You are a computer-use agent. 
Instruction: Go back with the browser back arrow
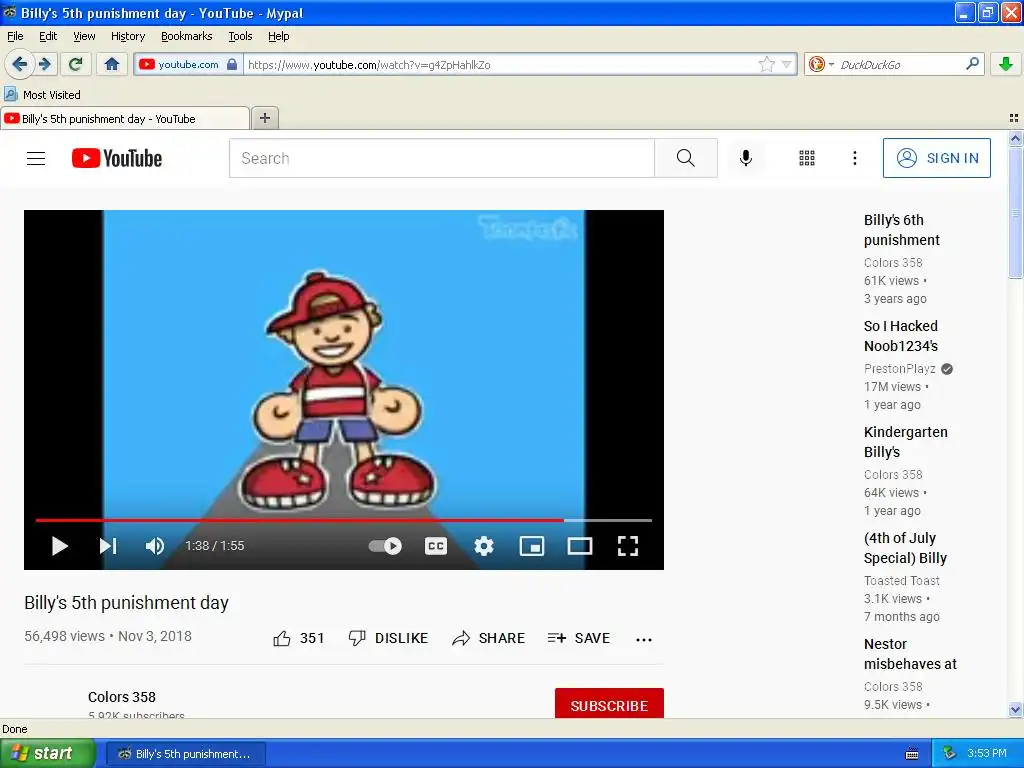[x=20, y=64]
